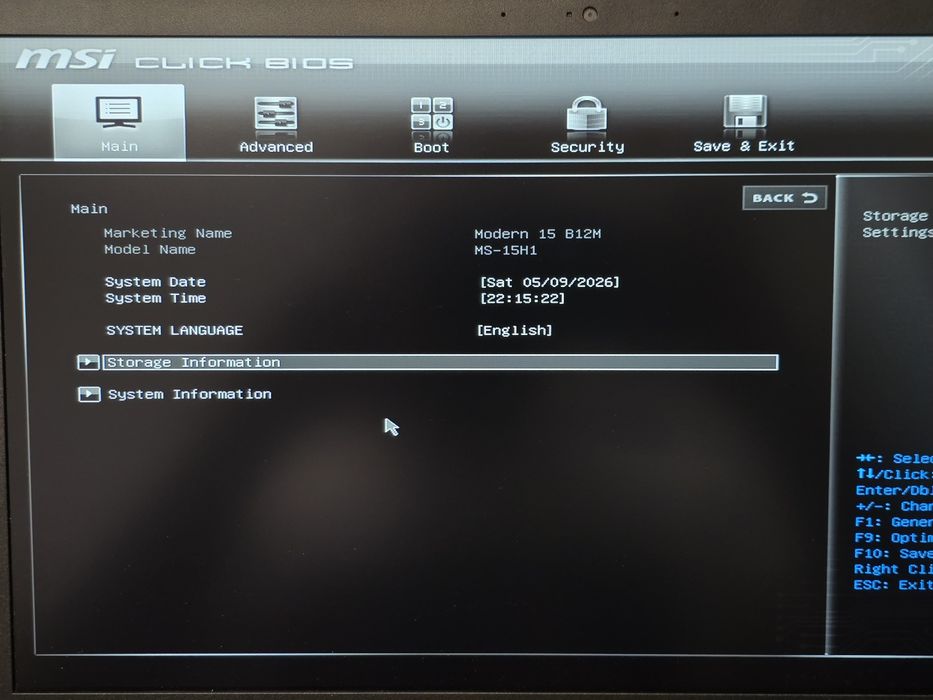Edit the System Time value

[x=522, y=298]
